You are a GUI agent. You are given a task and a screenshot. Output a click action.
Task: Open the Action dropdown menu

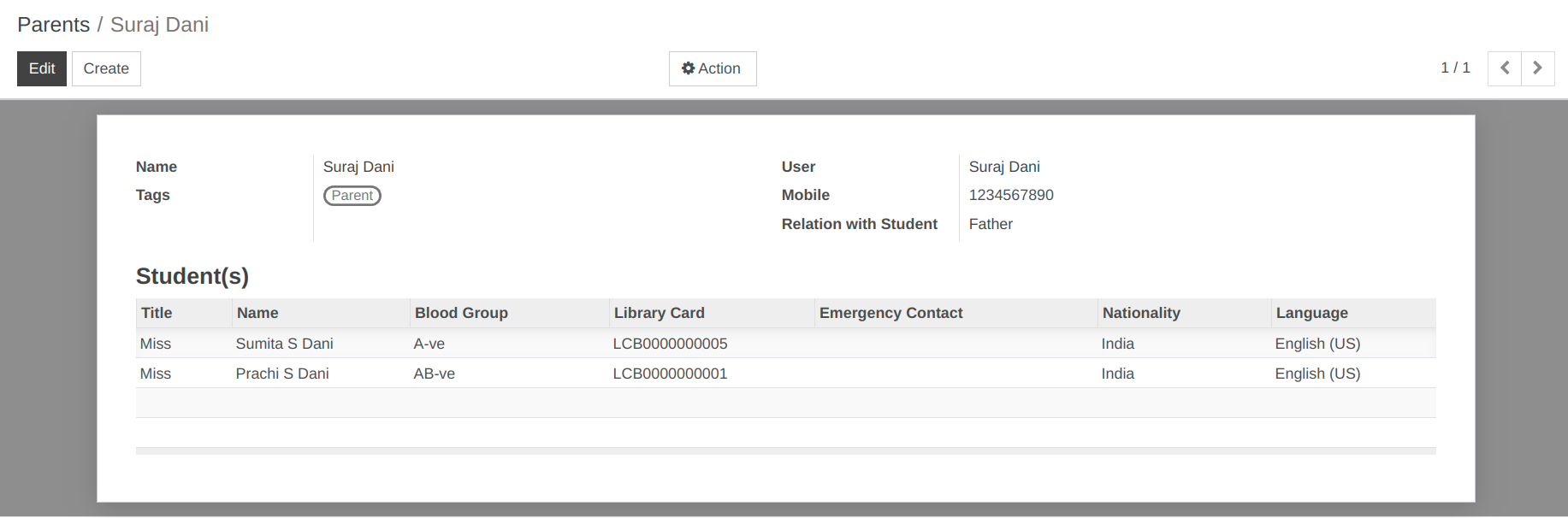(x=713, y=68)
